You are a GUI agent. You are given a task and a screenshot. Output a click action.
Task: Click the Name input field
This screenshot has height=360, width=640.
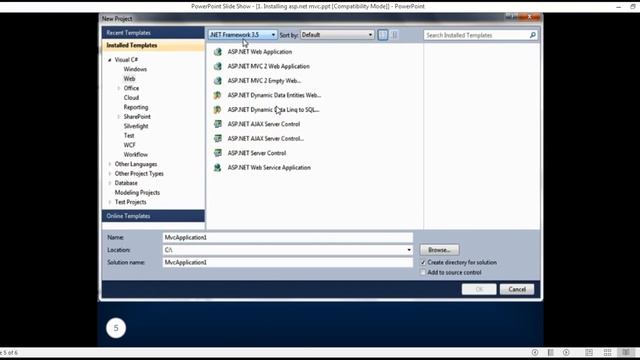tap(287, 238)
